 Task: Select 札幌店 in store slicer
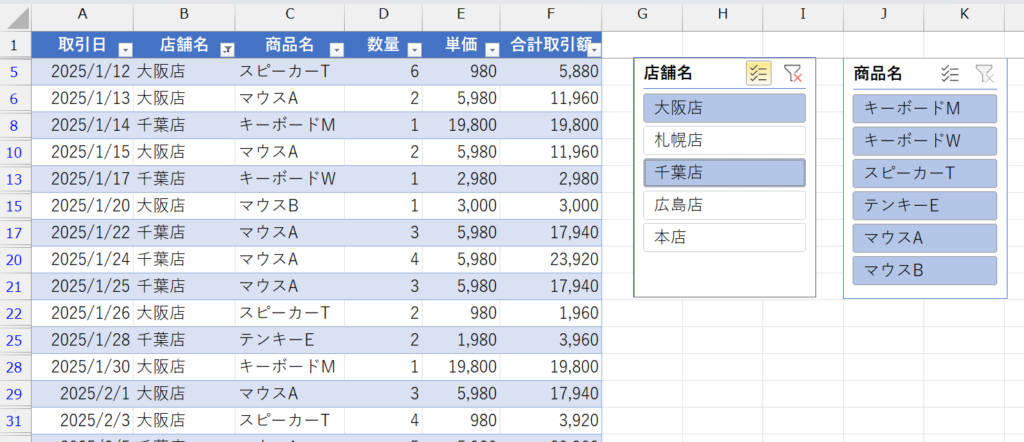coord(724,140)
